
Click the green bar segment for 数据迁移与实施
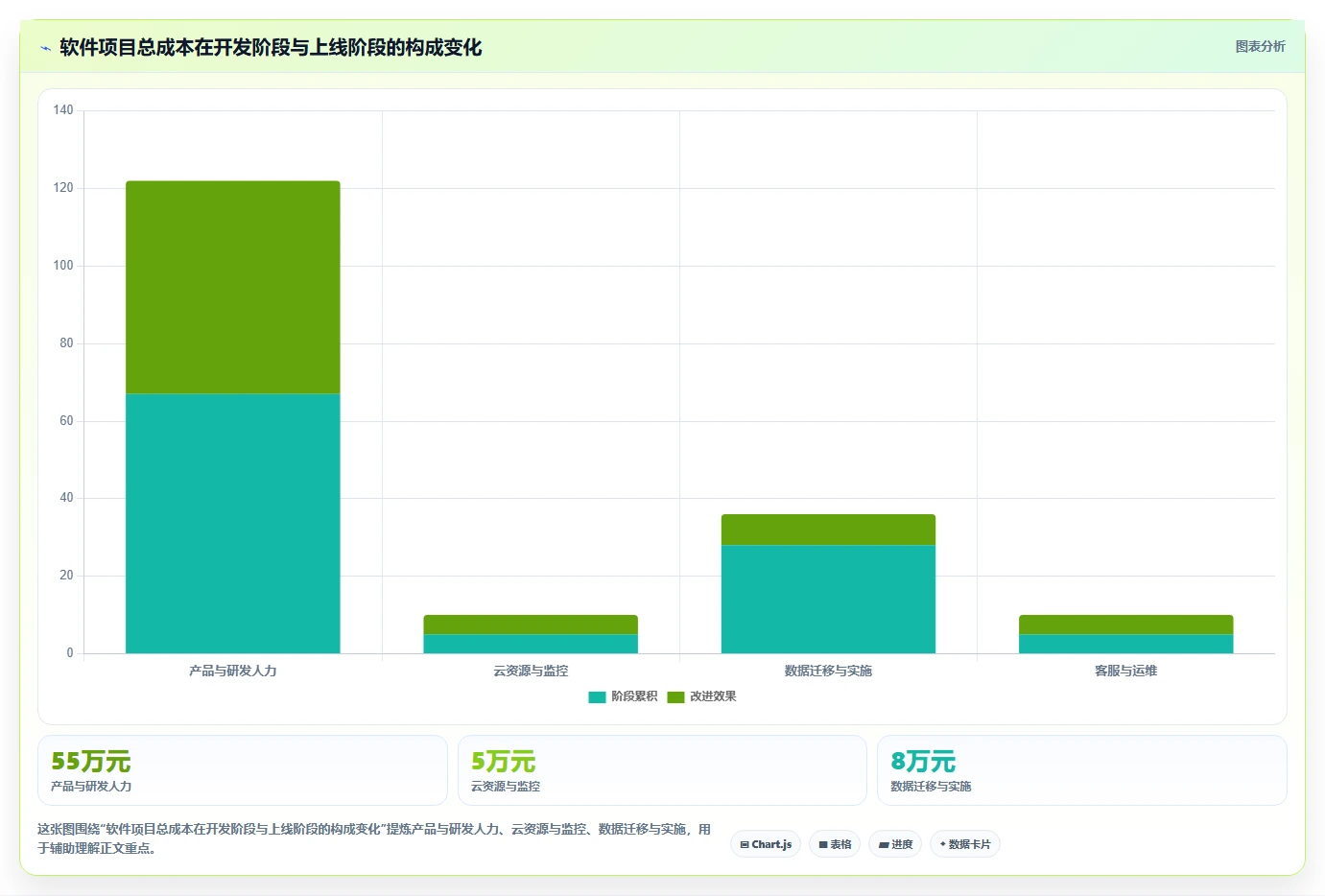point(828,530)
